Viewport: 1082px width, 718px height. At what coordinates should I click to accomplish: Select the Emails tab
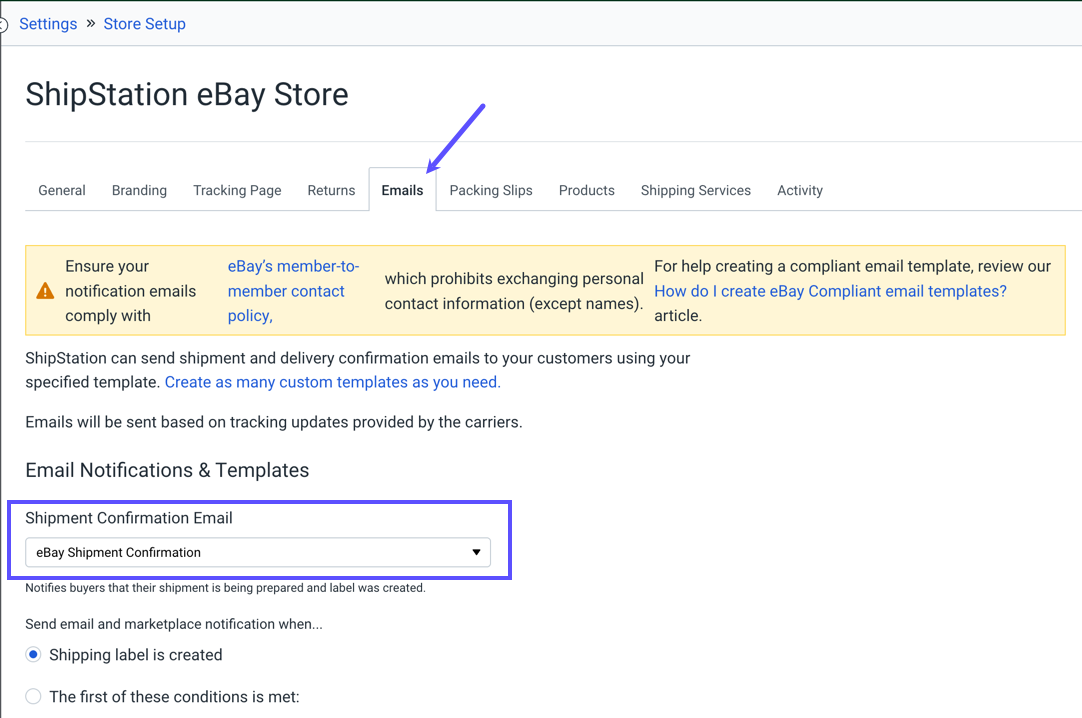[x=402, y=190]
